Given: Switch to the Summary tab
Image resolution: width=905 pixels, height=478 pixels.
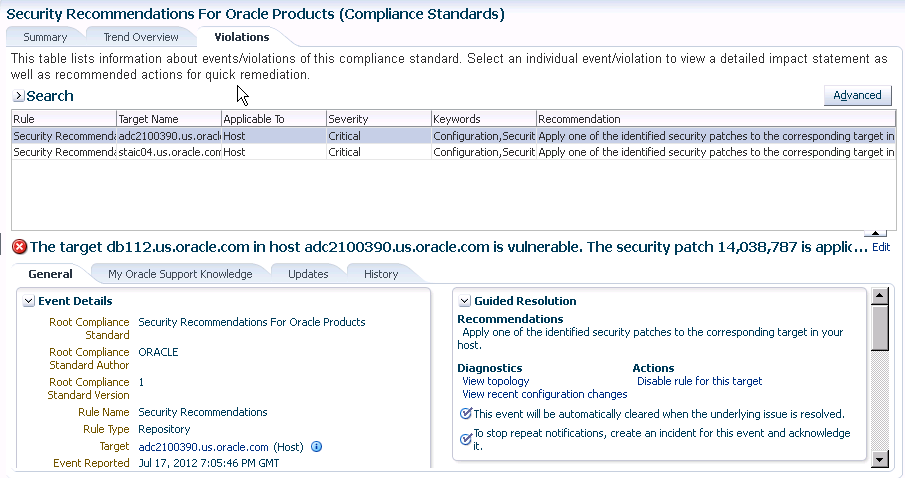Looking at the screenshot, I should pyautogui.click(x=45, y=37).
